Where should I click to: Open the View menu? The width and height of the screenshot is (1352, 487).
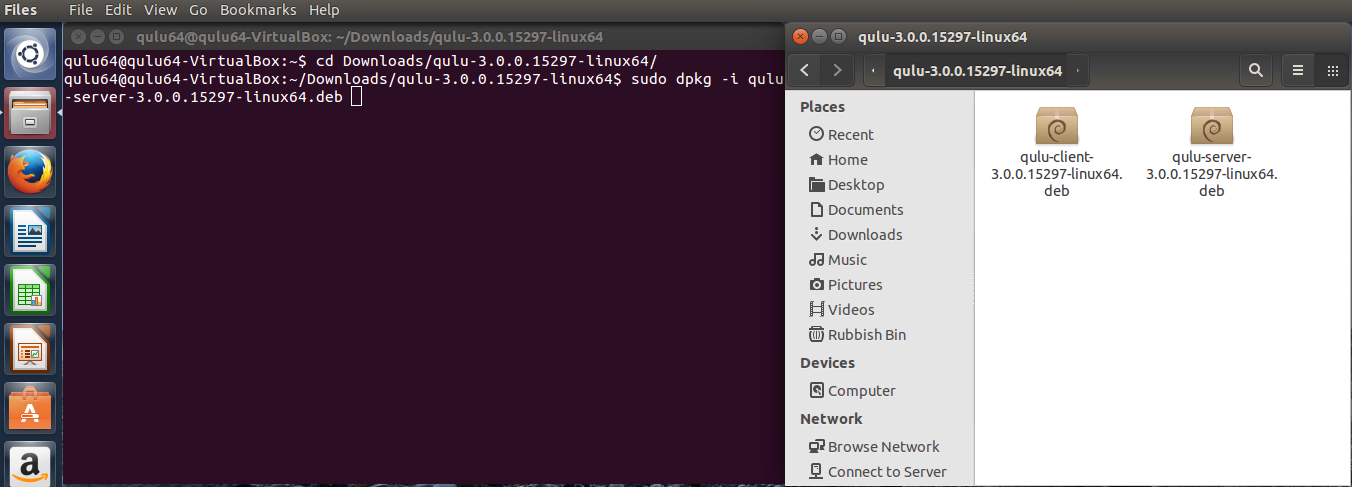(160, 10)
